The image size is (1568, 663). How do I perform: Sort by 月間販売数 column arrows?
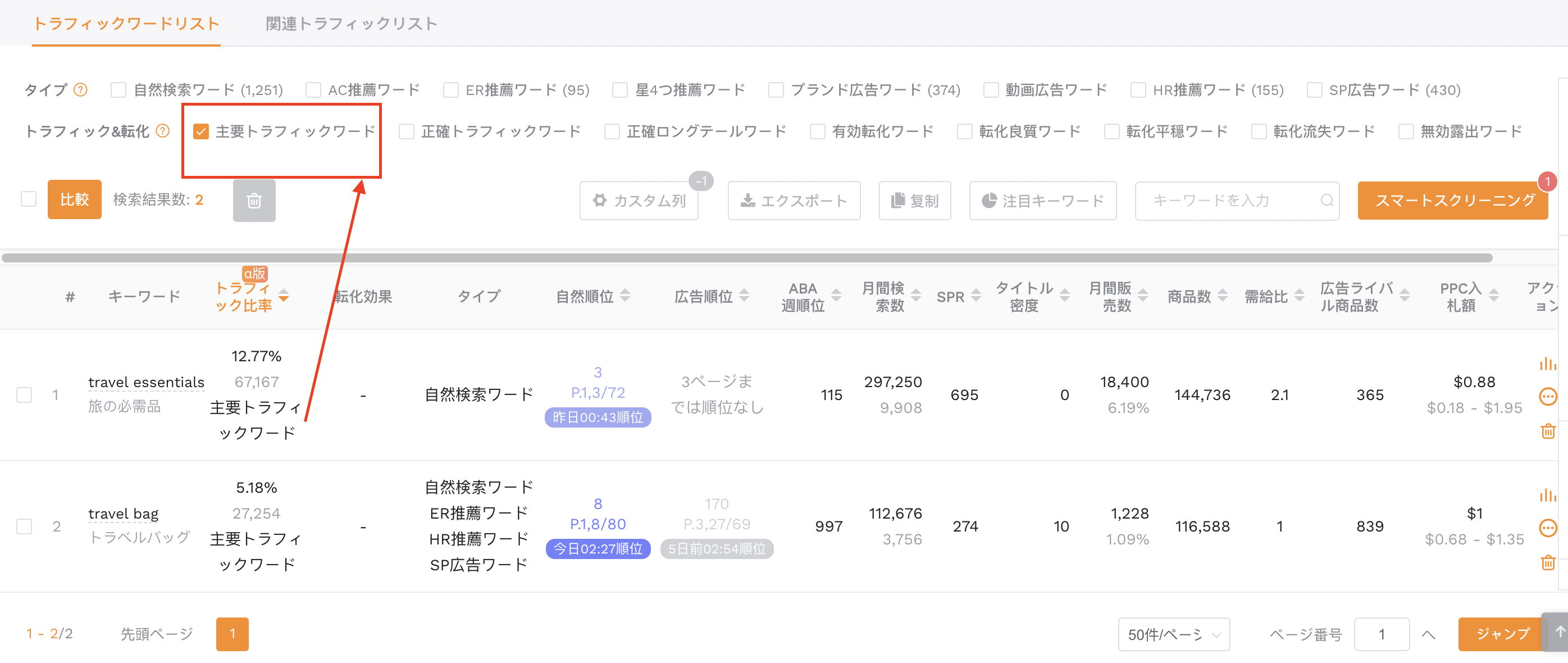[1142, 296]
